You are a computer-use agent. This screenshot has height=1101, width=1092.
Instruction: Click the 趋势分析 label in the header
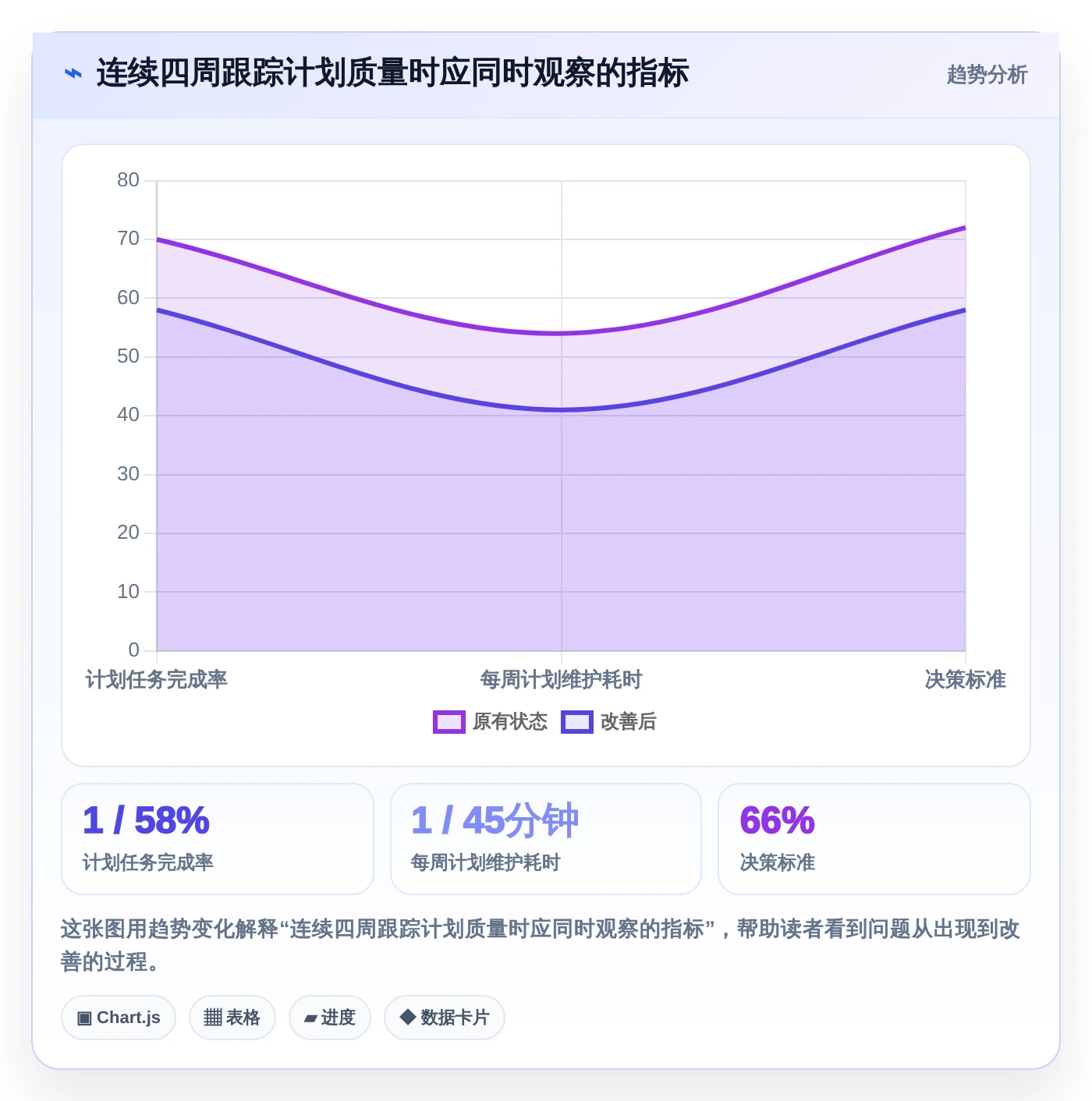pyautogui.click(x=987, y=74)
